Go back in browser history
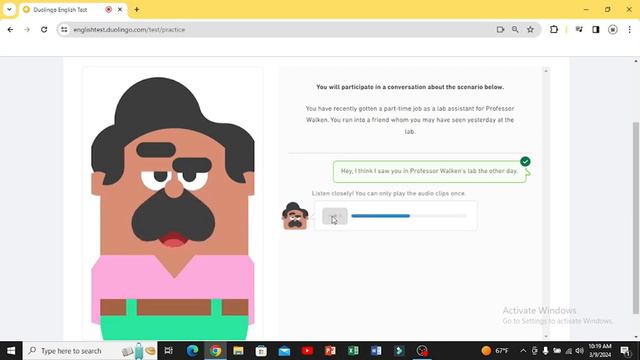This screenshot has width=640, height=360. click(10, 30)
